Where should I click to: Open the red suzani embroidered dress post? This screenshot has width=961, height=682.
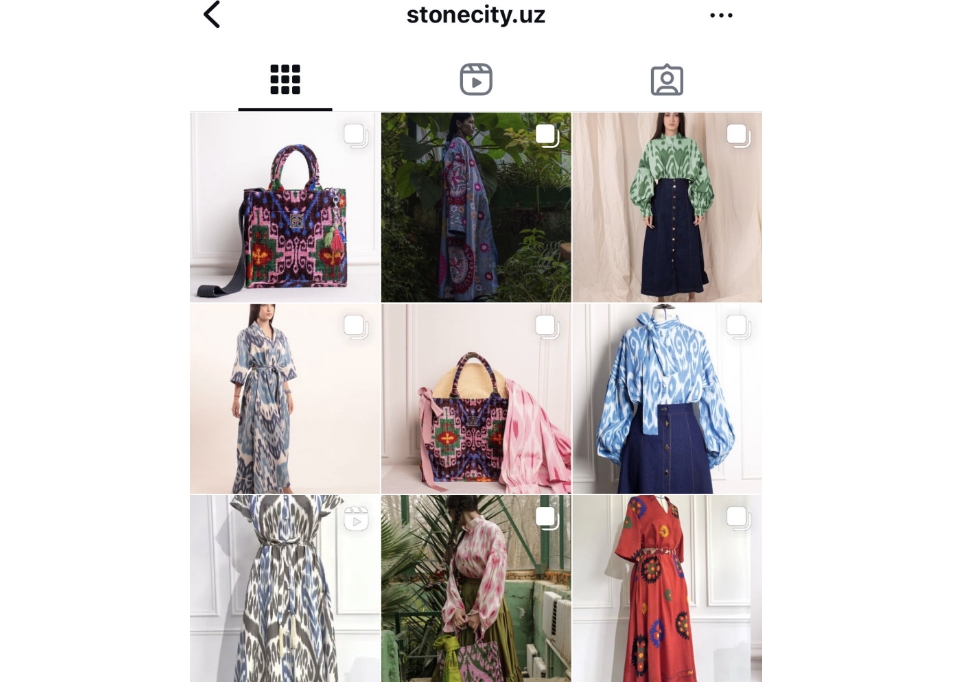click(x=667, y=588)
